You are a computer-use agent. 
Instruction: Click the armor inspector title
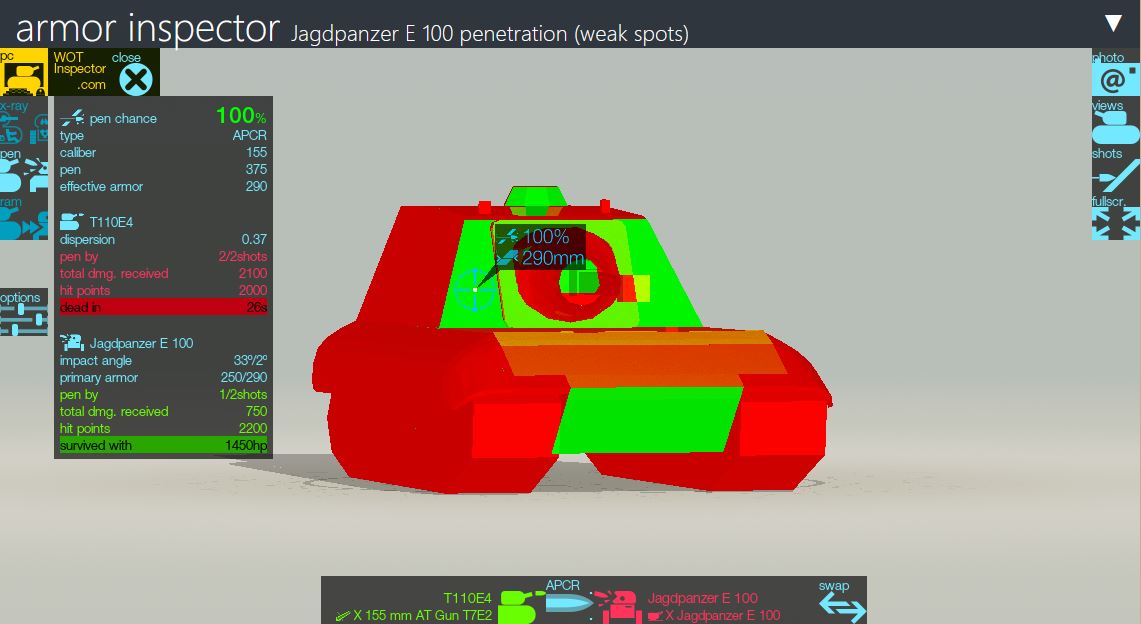pyautogui.click(x=148, y=28)
